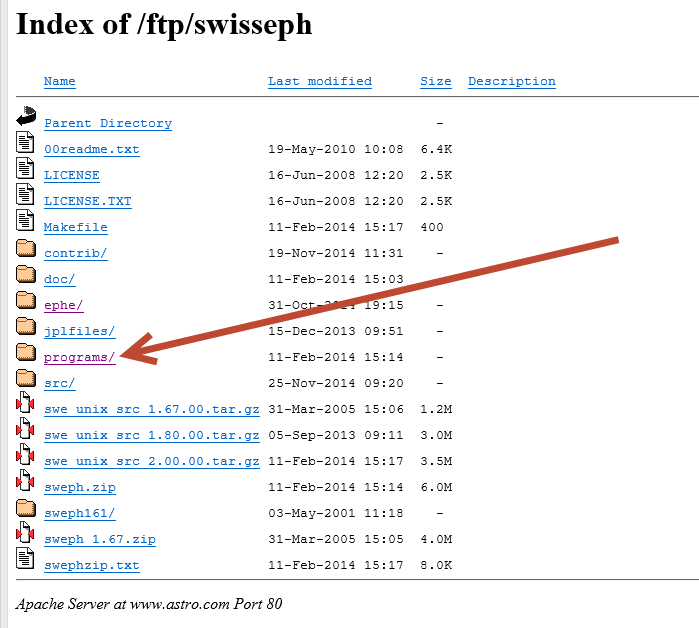Screen dimensions: 699x628
Task: Click the text file icon beside 00readme.txt
Action: tap(26, 143)
